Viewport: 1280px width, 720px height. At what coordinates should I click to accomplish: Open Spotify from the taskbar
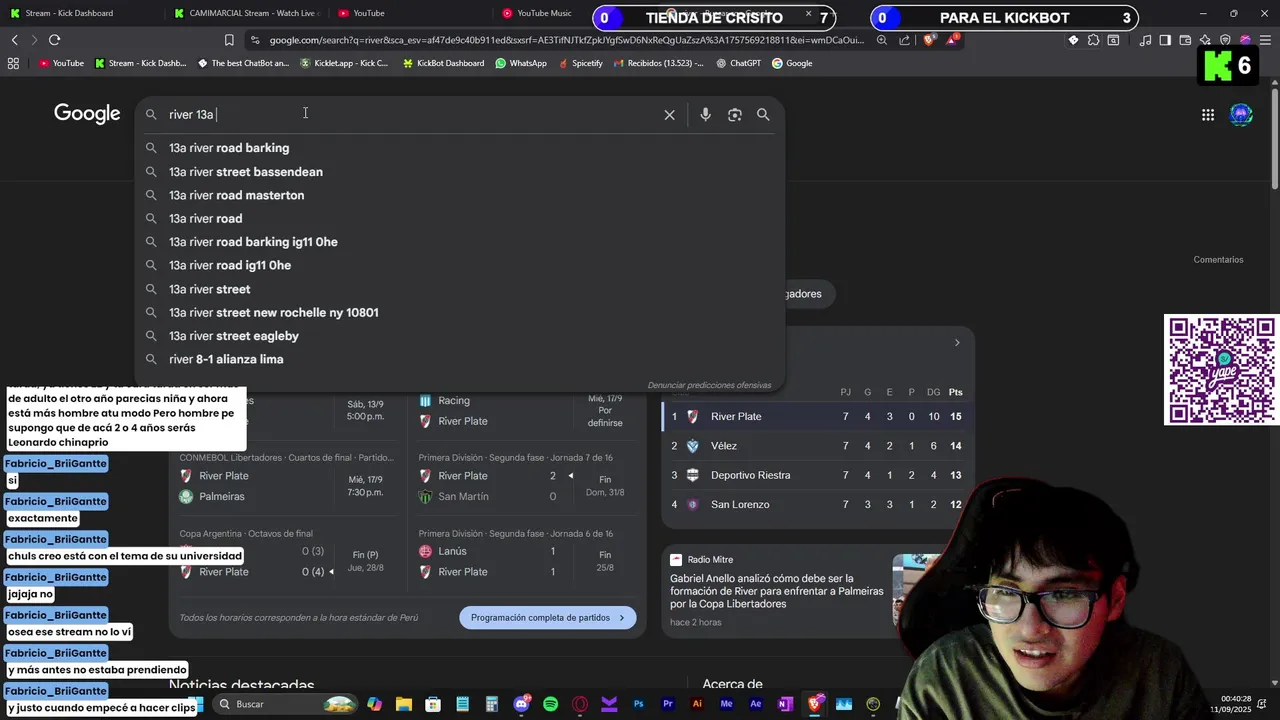click(x=550, y=704)
